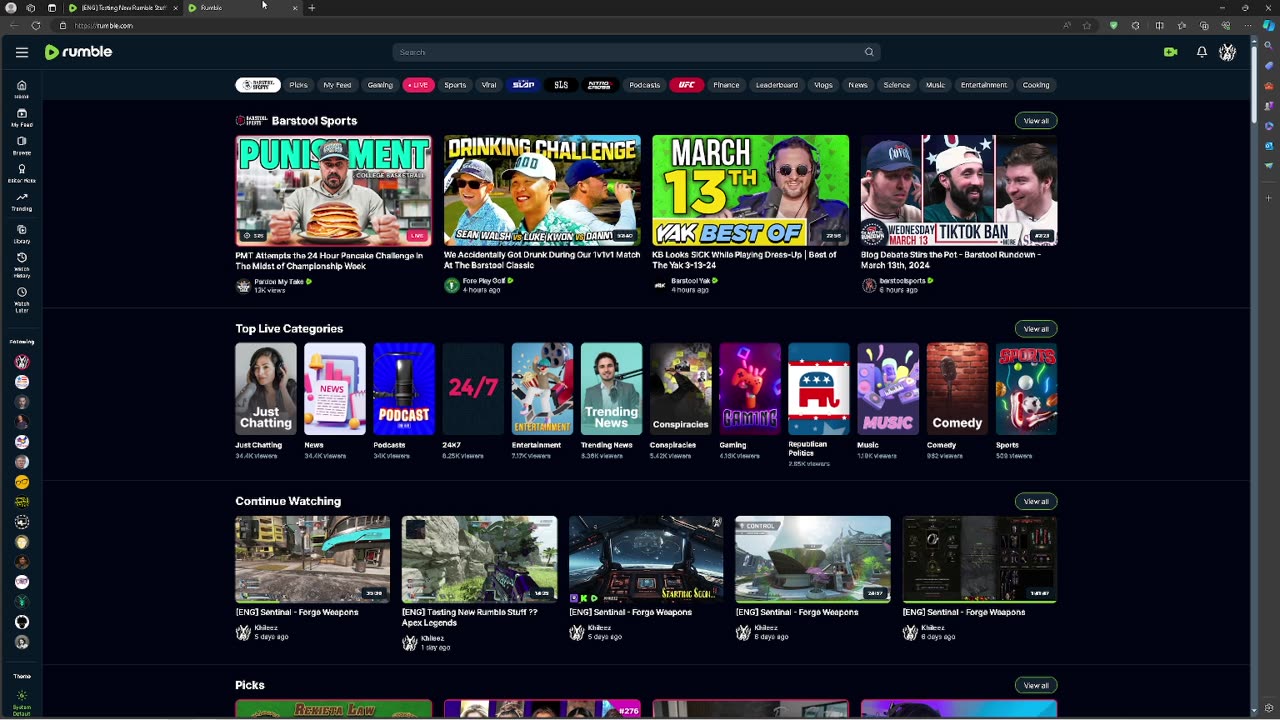Select the Viral category pill

click(489, 85)
